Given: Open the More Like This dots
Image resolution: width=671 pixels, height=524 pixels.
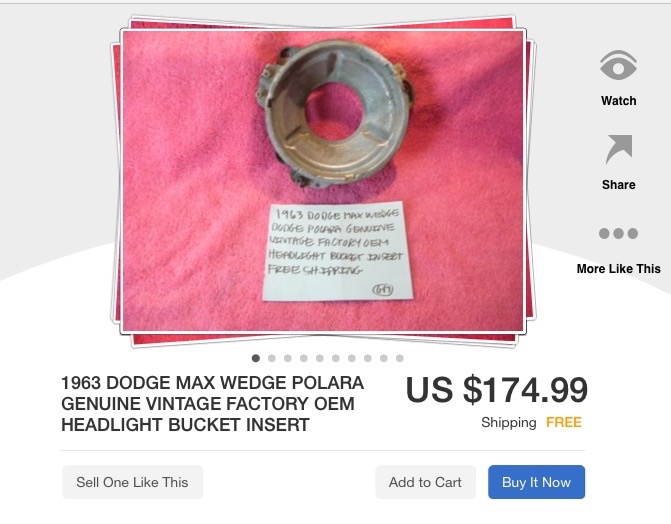Looking at the screenshot, I should tap(618, 233).
